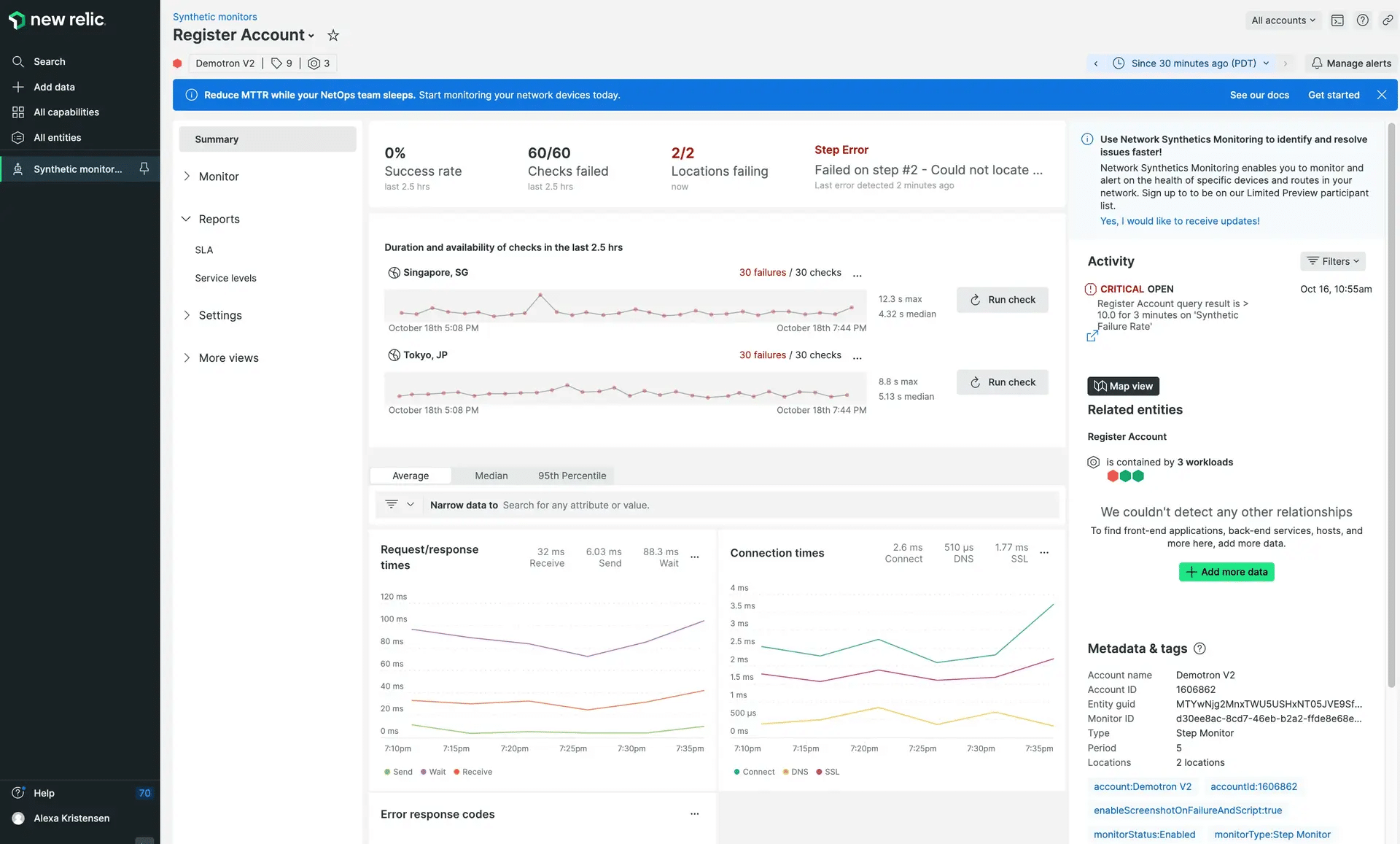Click the copy permalink icon
The height and width of the screenshot is (844, 1400).
pyautogui.click(x=1388, y=20)
